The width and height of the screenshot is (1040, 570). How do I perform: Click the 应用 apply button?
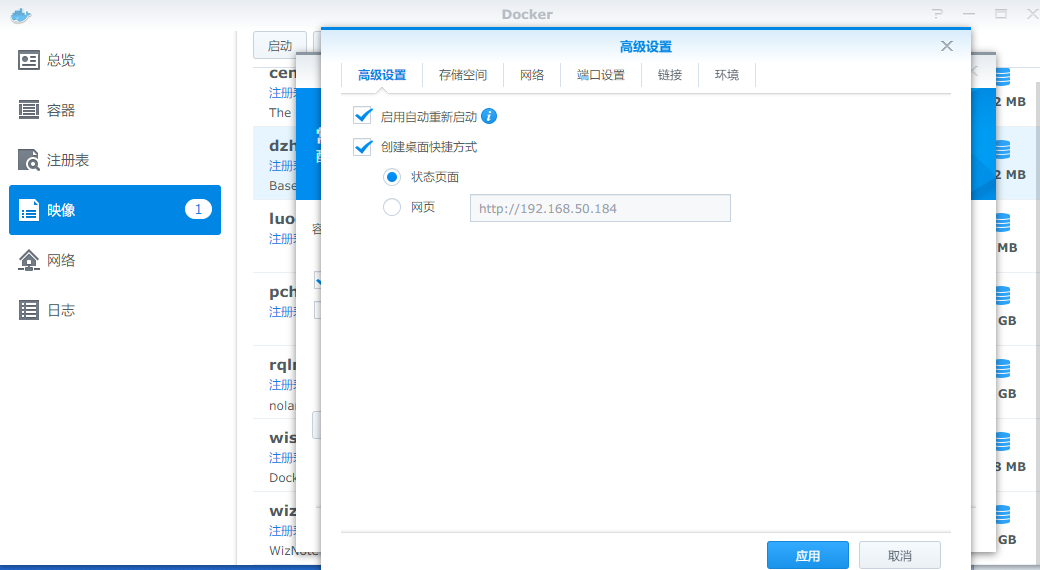click(807, 556)
